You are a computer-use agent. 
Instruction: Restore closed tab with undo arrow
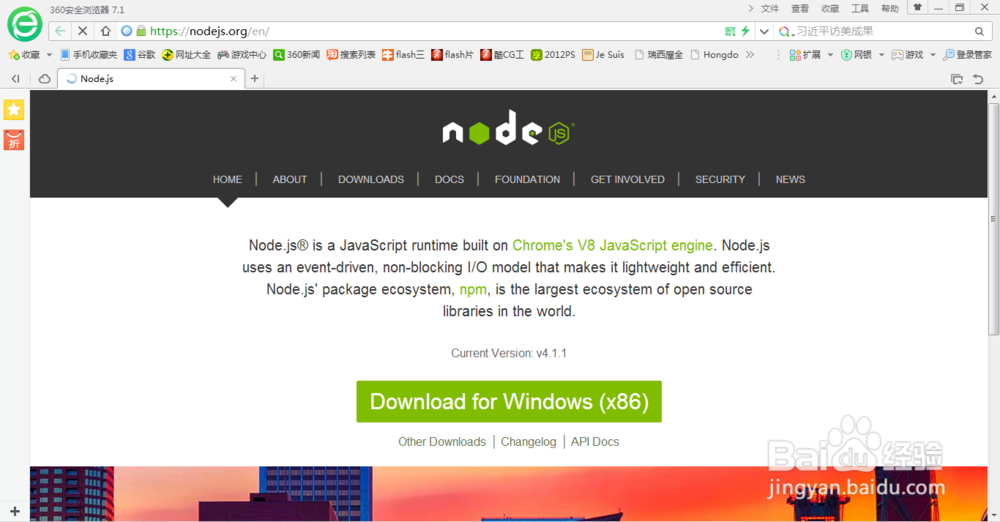[978, 79]
